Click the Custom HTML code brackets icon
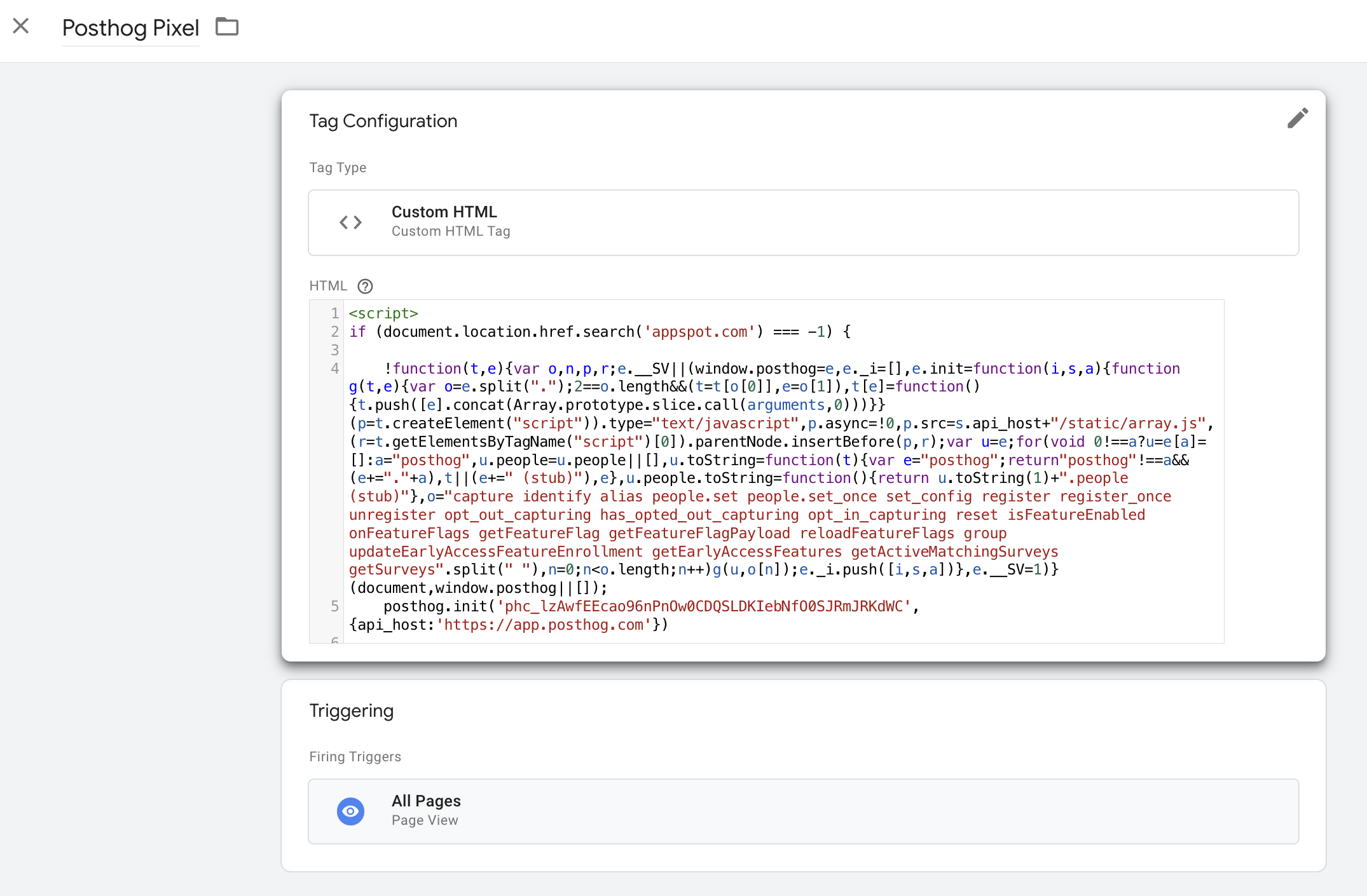The height and width of the screenshot is (896, 1367). click(x=350, y=222)
